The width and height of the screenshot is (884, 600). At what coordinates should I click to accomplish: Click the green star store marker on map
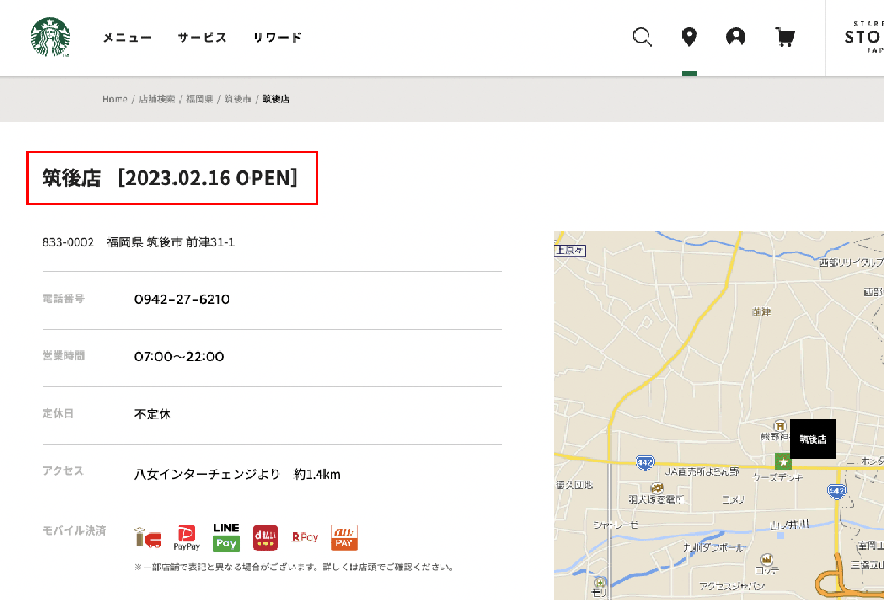coord(783,461)
